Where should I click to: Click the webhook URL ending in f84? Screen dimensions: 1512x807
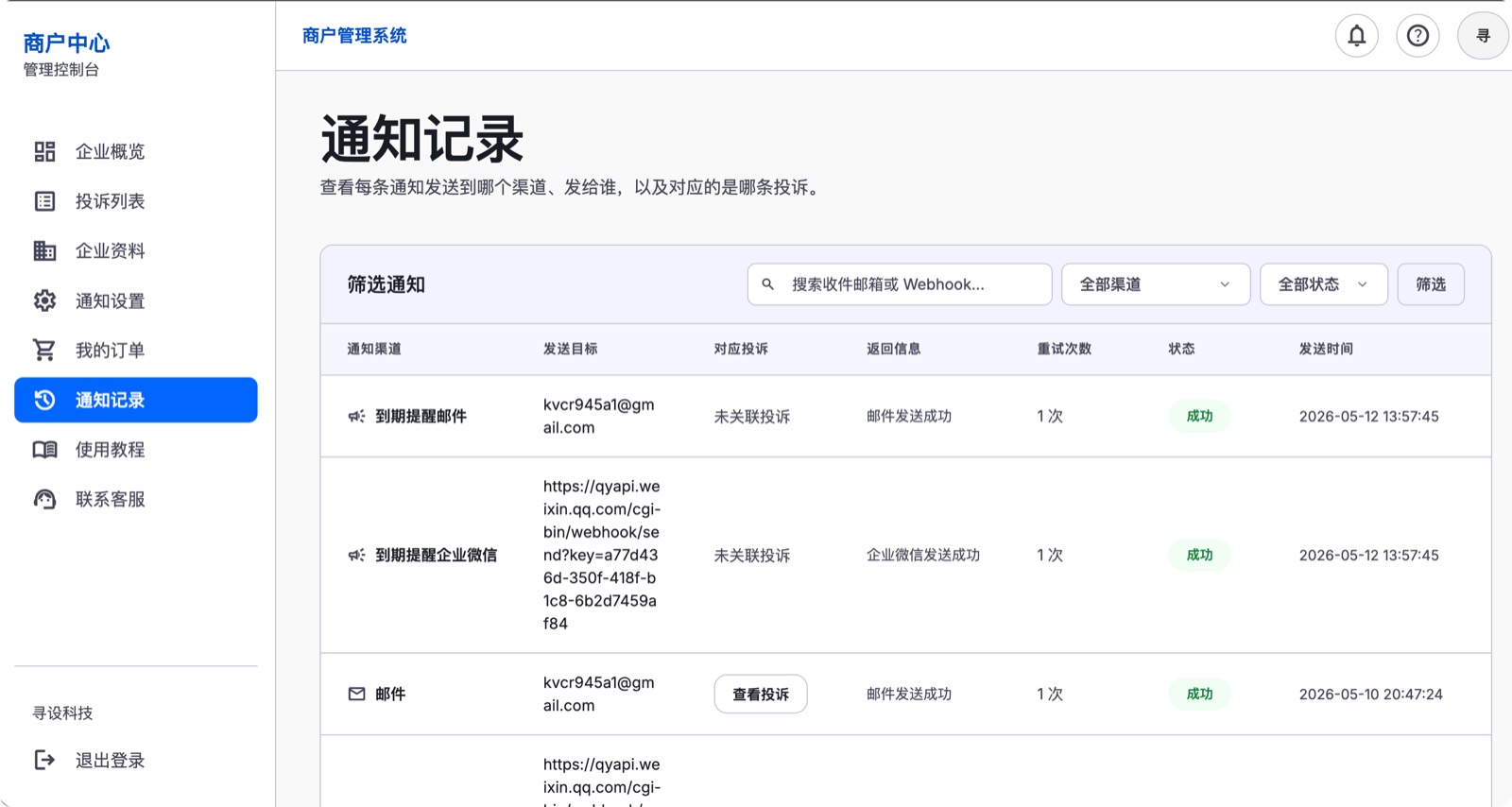click(x=601, y=555)
